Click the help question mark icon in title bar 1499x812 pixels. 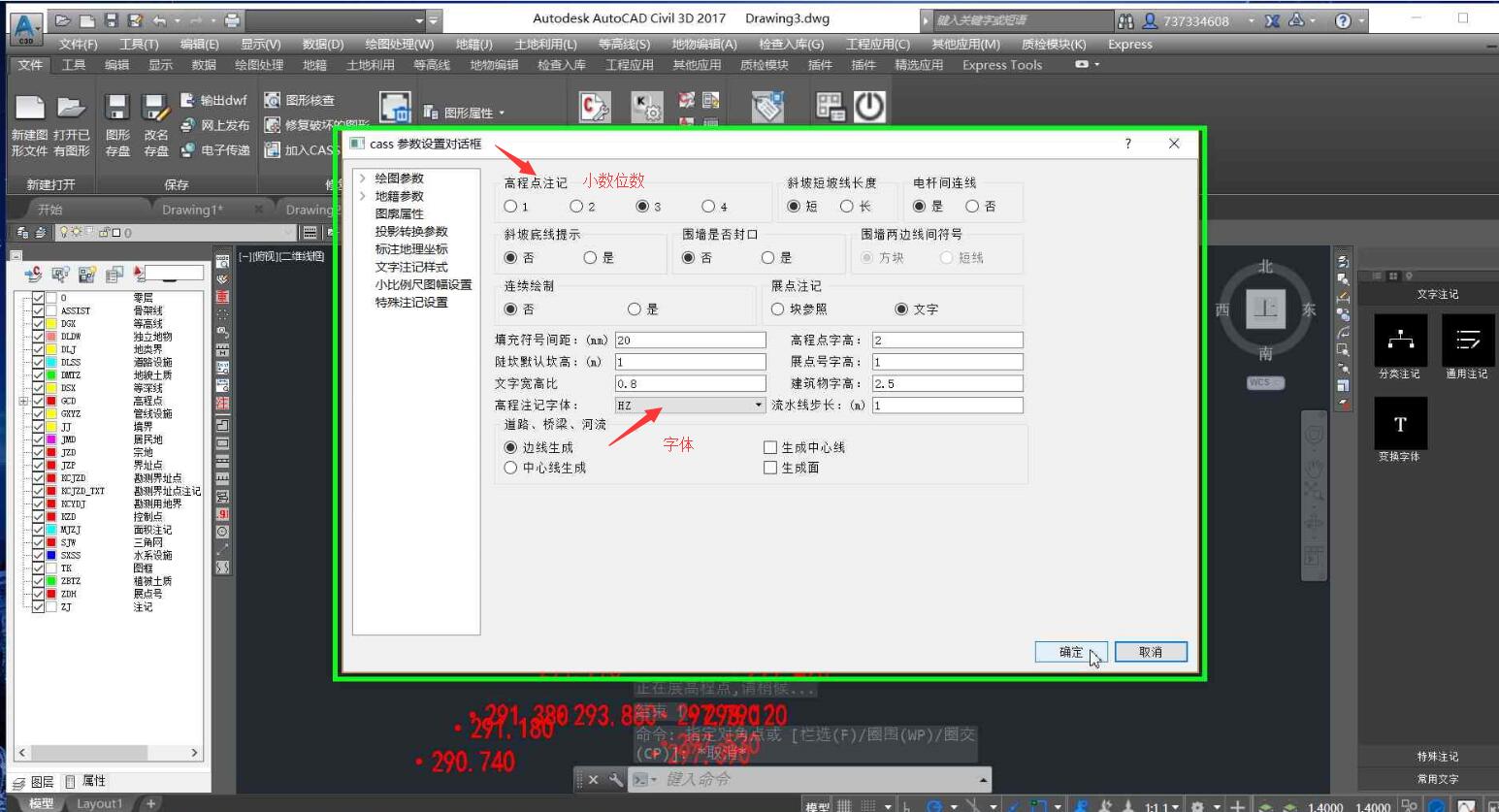pos(1343,20)
